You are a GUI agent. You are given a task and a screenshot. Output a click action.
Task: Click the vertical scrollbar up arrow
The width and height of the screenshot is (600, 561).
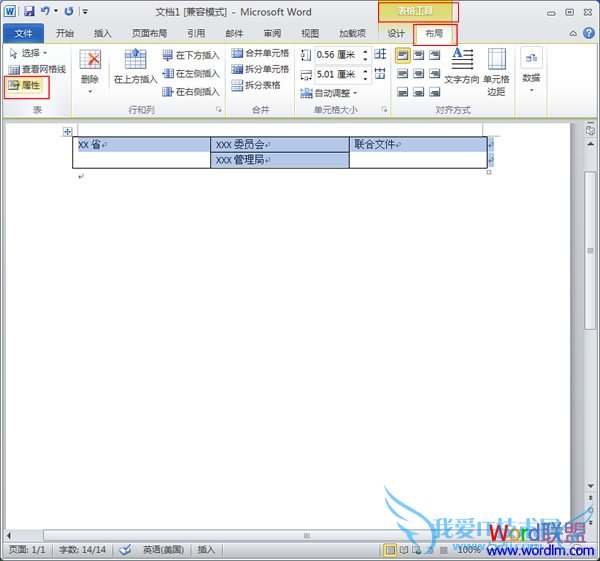(590, 144)
